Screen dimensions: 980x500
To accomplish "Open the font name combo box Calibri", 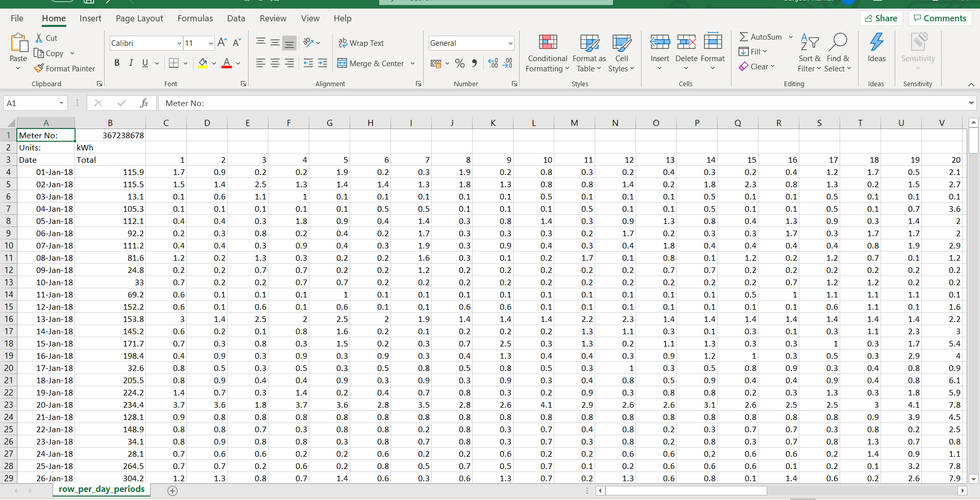I will pyautogui.click(x=146, y=43).
